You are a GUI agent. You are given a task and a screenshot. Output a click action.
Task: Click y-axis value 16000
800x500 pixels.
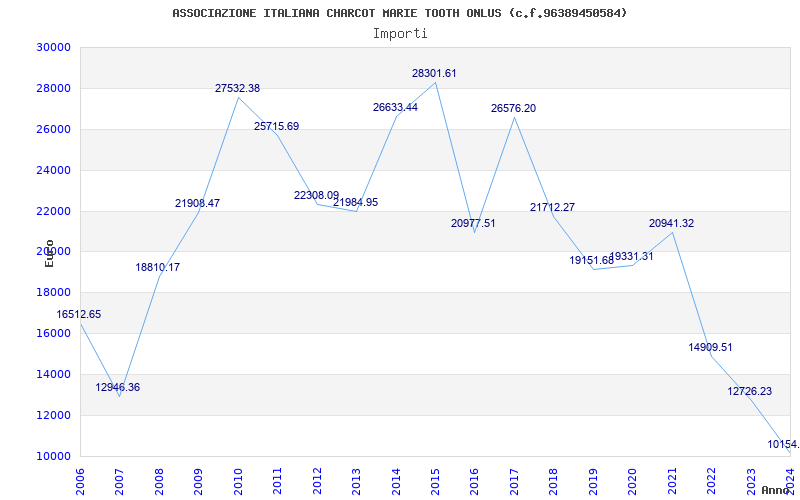pyautogui.click(x=53, y=333)
